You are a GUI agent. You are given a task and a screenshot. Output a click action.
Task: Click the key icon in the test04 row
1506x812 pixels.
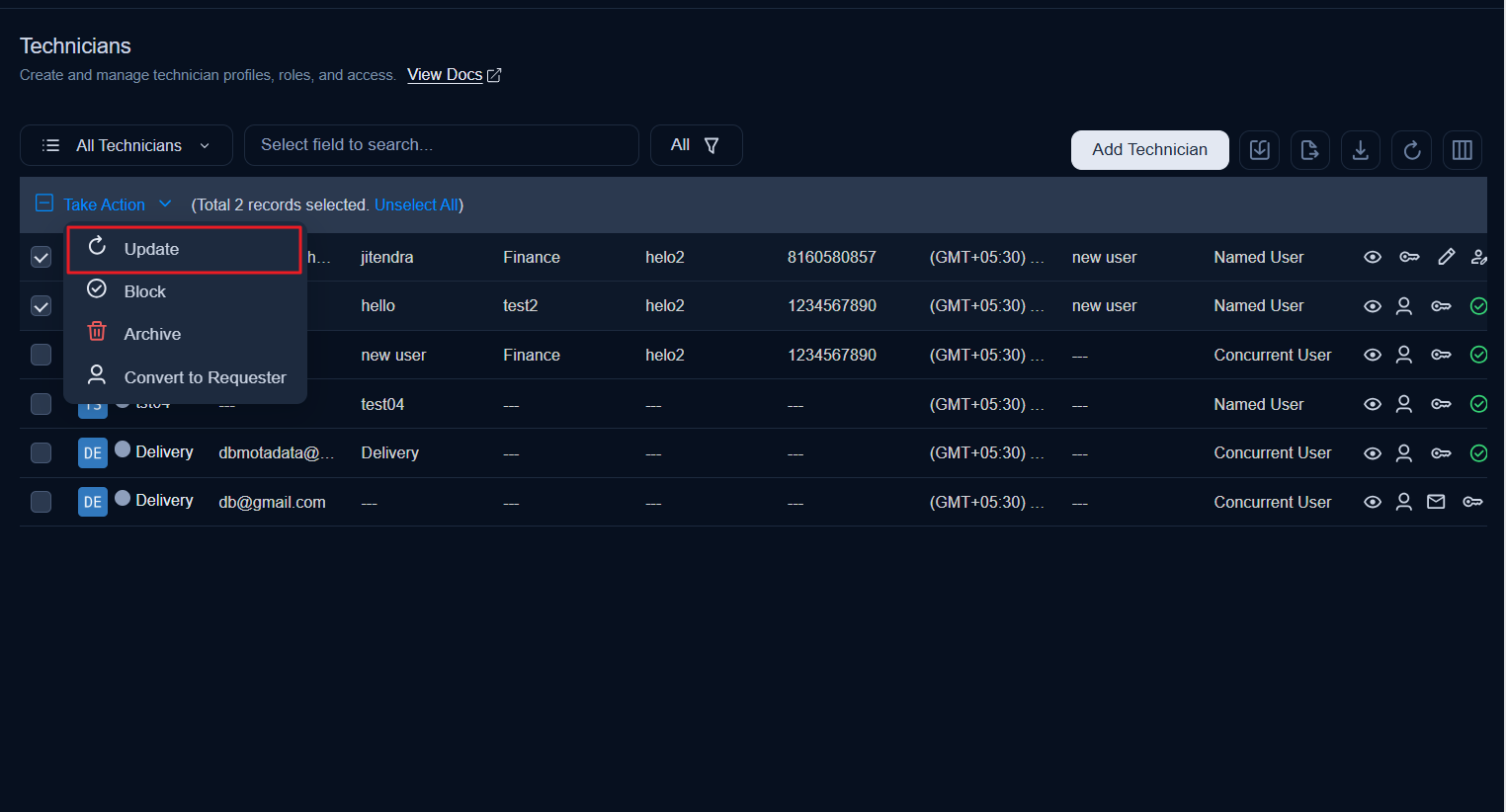[1441, 404]
